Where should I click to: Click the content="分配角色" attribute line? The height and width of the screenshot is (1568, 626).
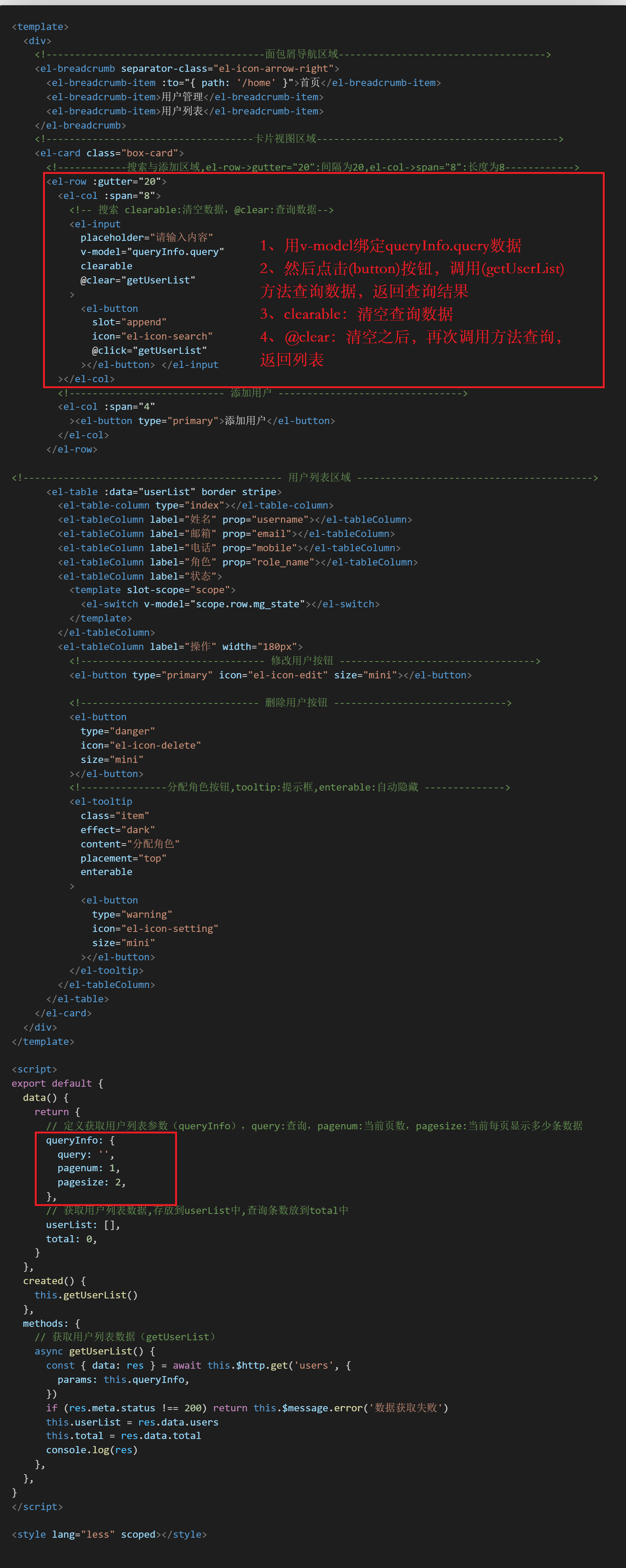coord(130,844)
